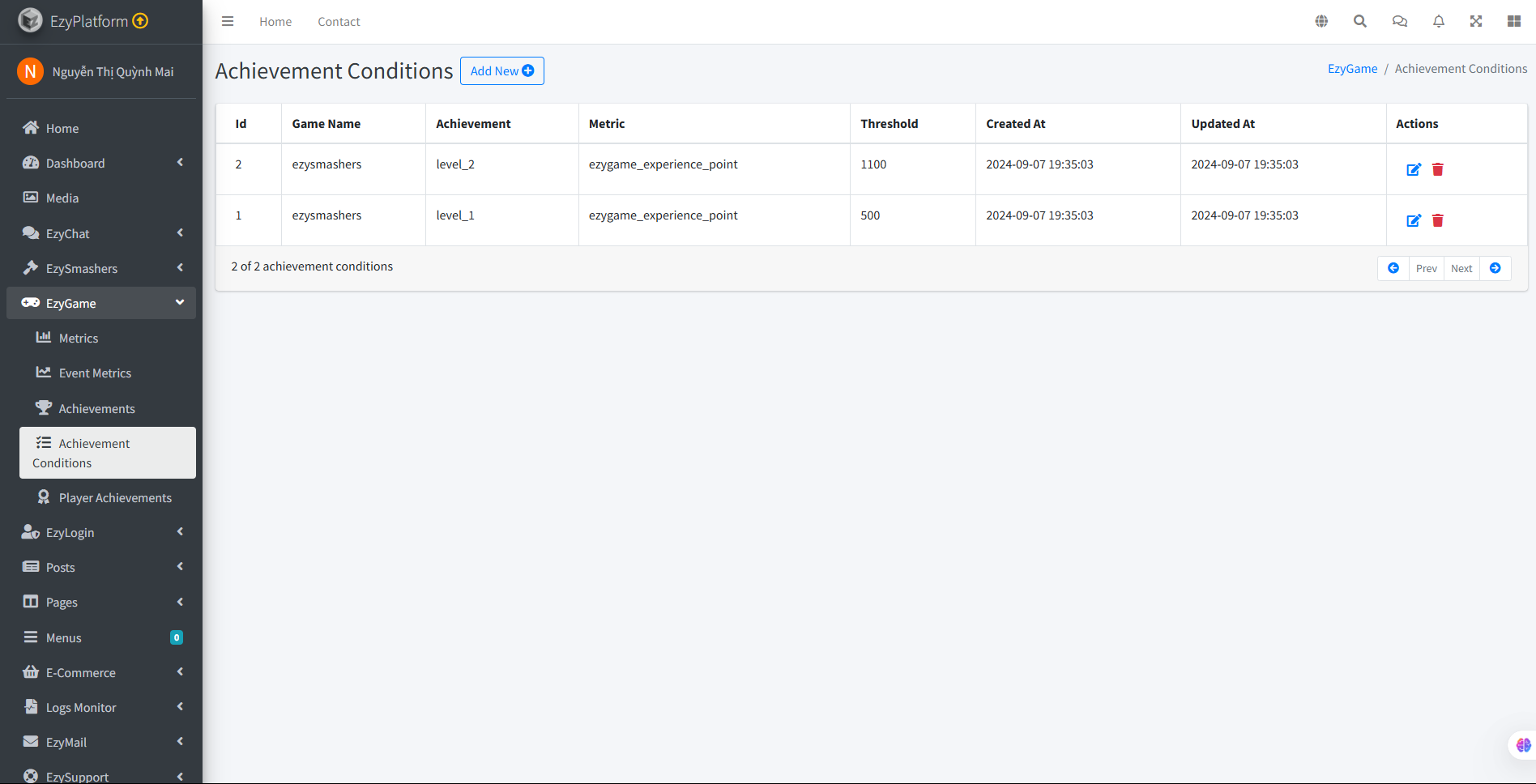Open chat messages from top bar
The height and width of the screenshot is (784, 1536).
(1399, 21)
